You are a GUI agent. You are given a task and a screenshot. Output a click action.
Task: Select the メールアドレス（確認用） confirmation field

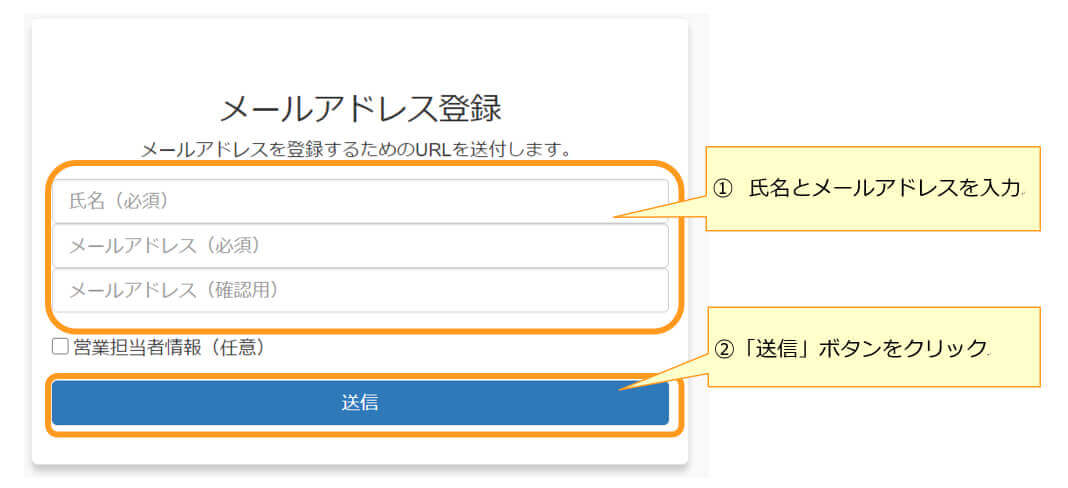point(360,291)
